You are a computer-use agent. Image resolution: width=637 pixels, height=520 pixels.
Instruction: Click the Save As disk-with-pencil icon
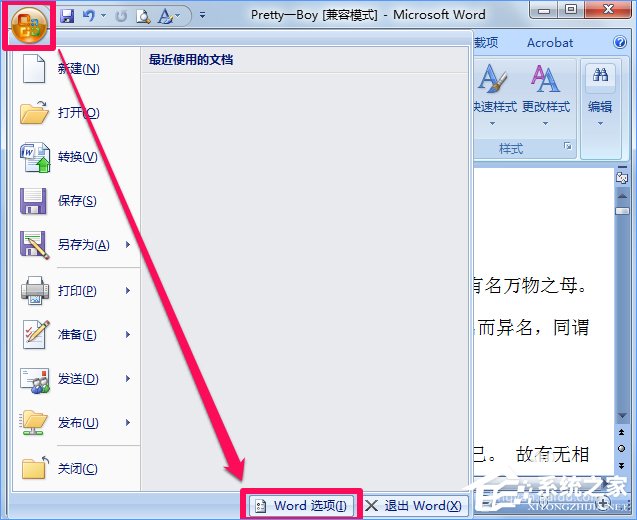(x=35, y=245)
